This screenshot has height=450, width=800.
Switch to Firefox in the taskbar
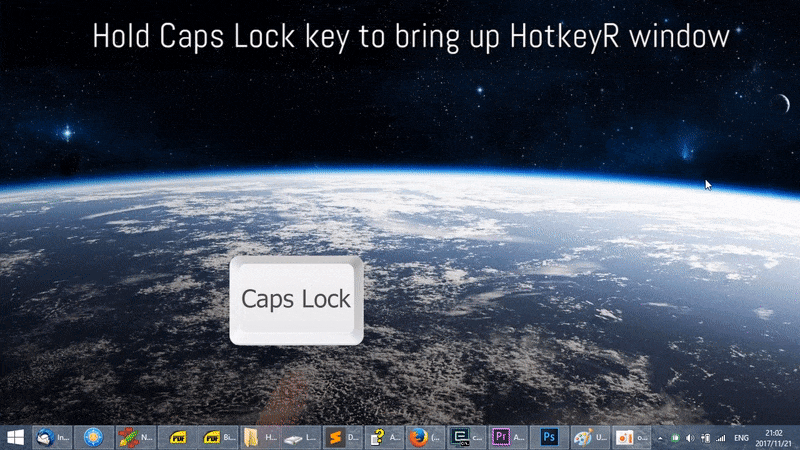click(425, 437)
